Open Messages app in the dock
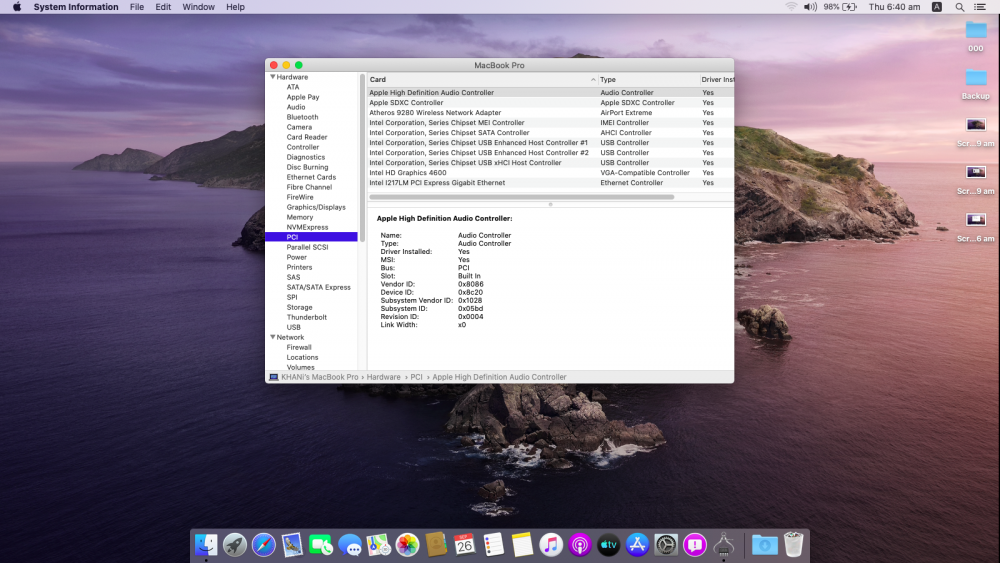 (x=349, y=545)
